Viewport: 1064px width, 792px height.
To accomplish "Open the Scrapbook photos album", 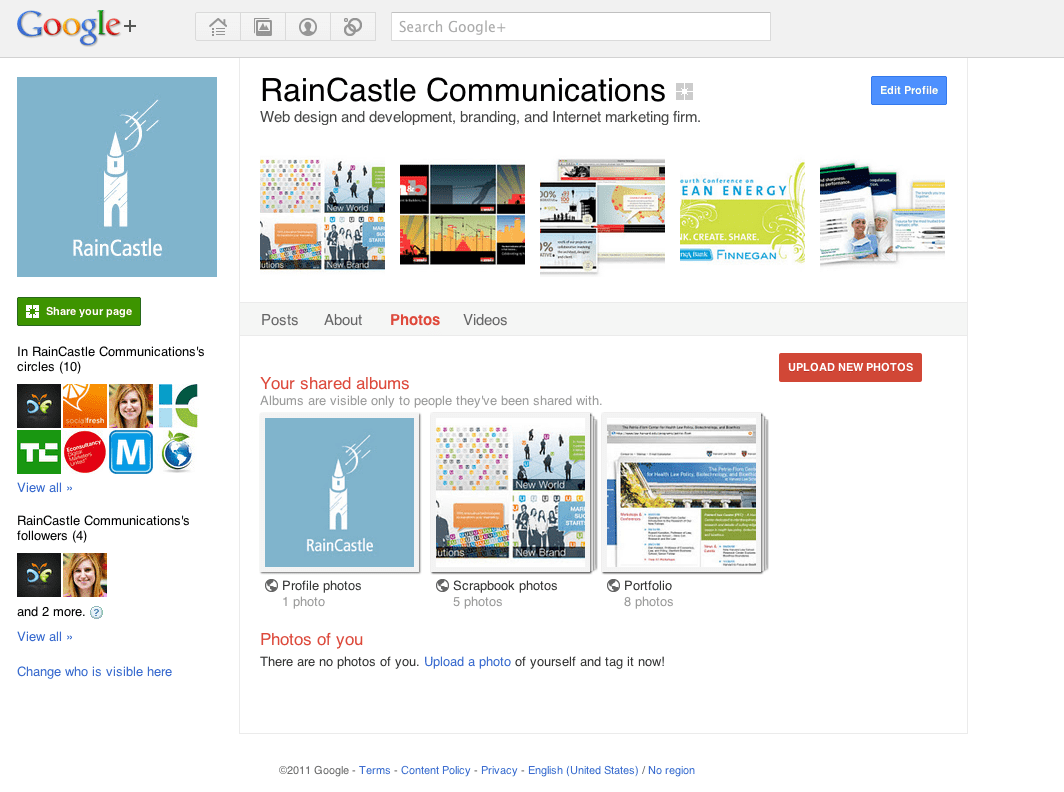I will pyautogui.click(x=512, y=492).
